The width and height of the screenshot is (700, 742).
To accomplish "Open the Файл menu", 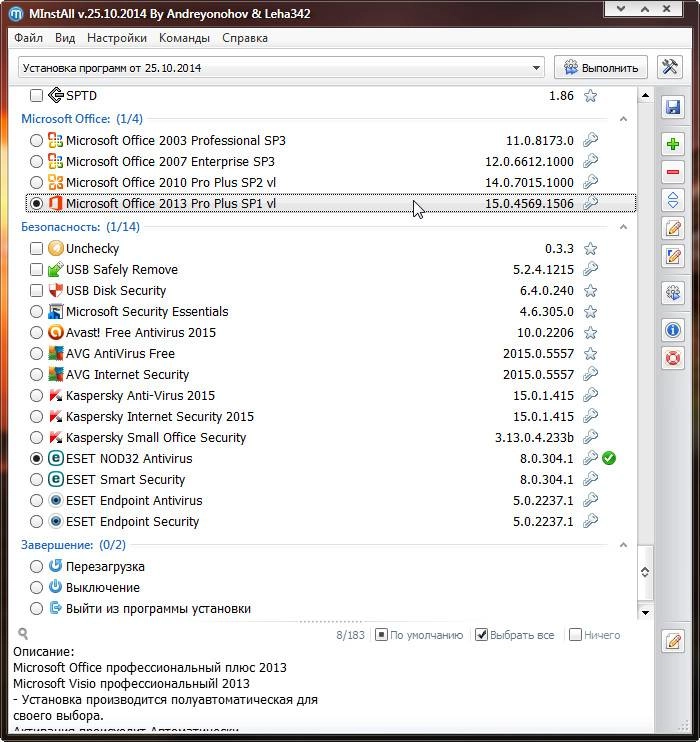I will pos(28,38).
